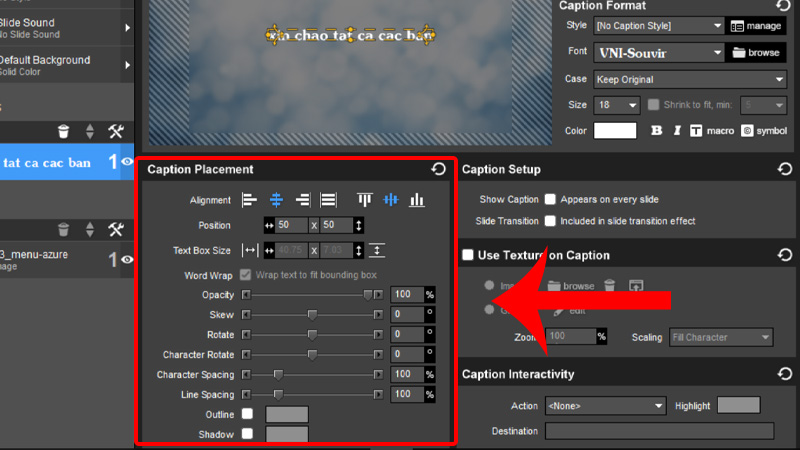
Task: Insert a macro into caption
Action: coord(712,131)
